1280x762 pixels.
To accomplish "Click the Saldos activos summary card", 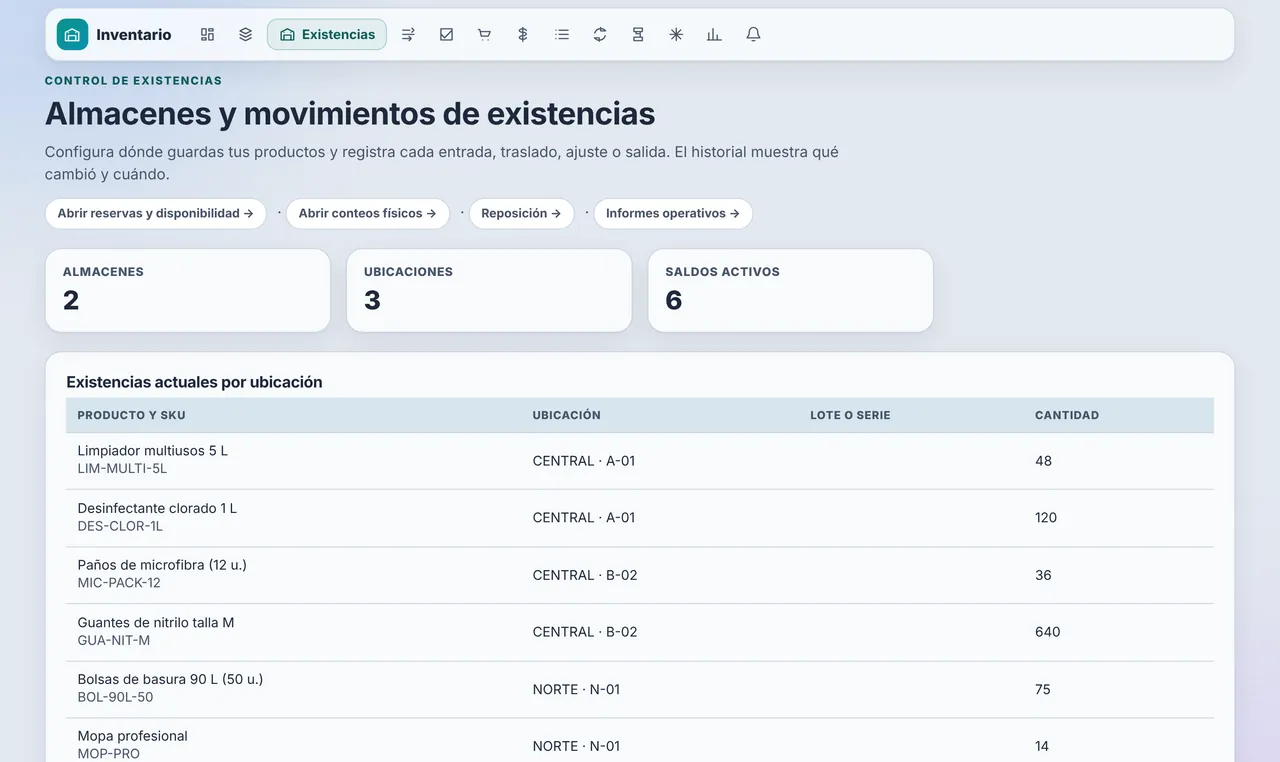I will (790, 290).
